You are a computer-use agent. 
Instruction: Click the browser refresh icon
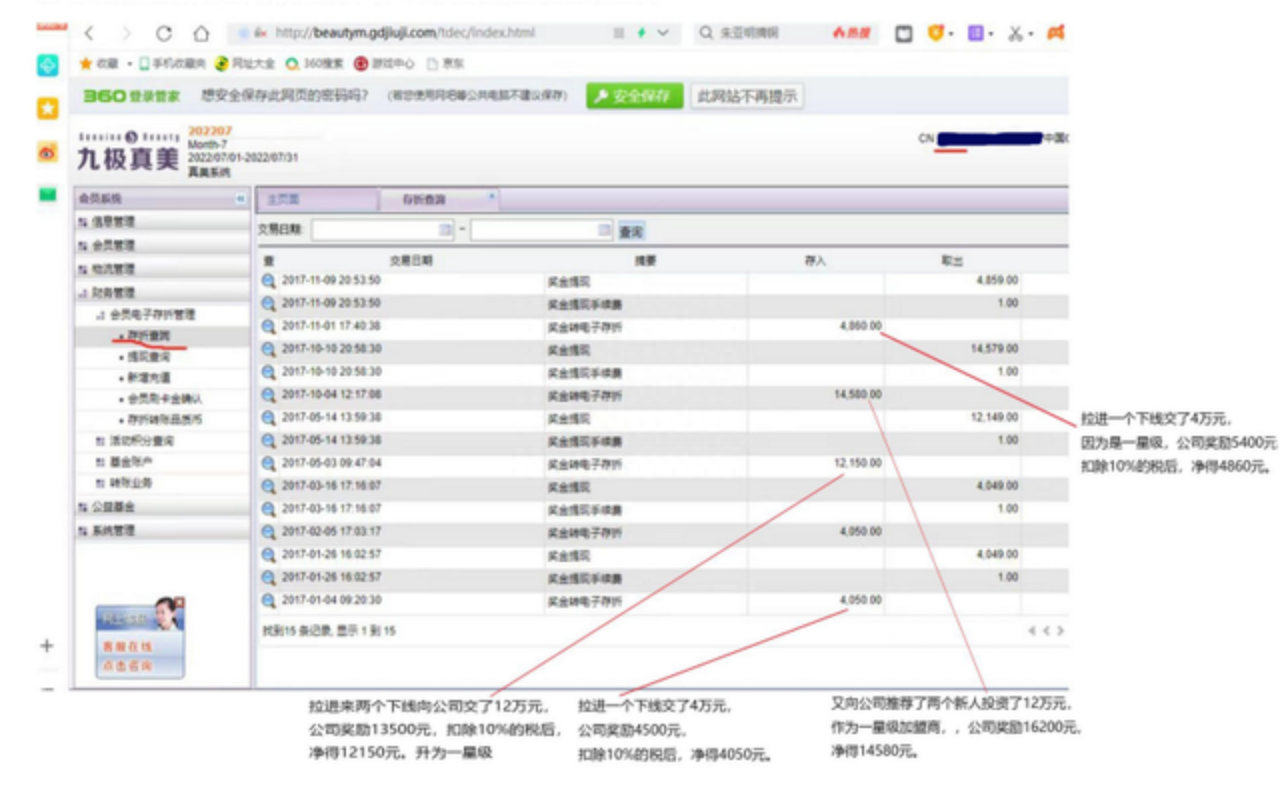click(x=164, y=34)
